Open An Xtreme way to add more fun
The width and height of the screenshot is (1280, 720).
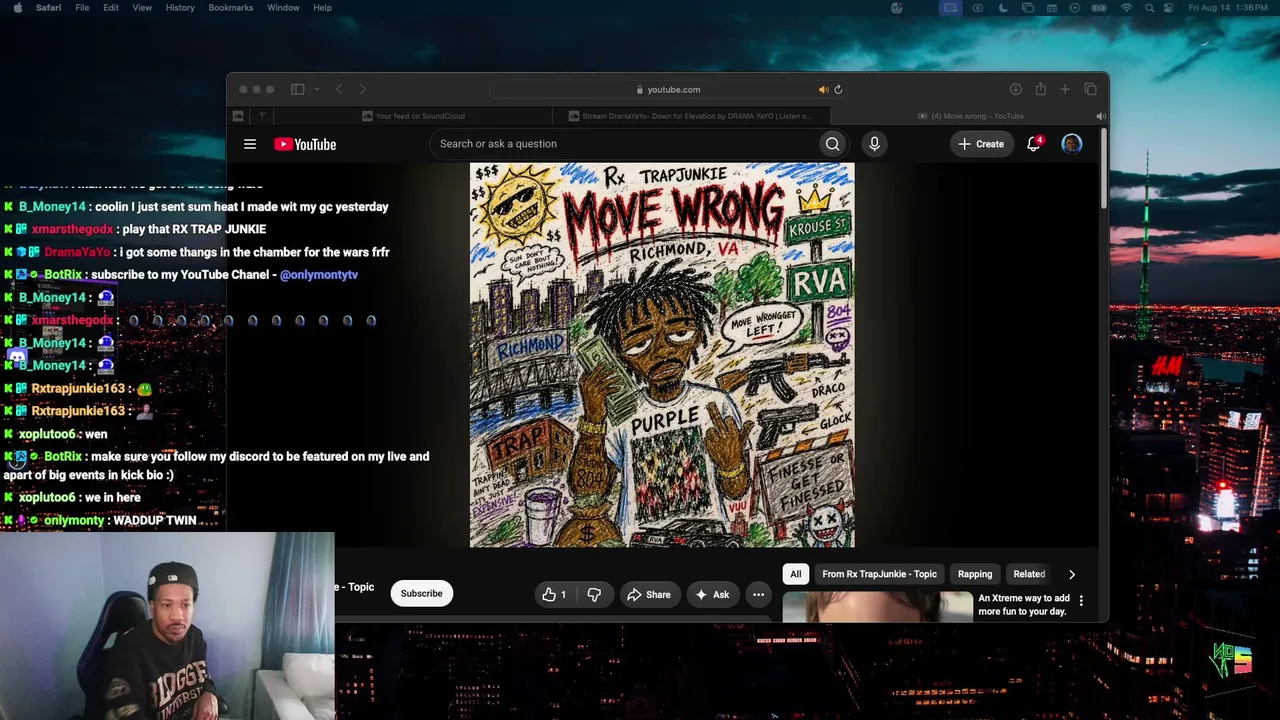[x=1024, y=605]
